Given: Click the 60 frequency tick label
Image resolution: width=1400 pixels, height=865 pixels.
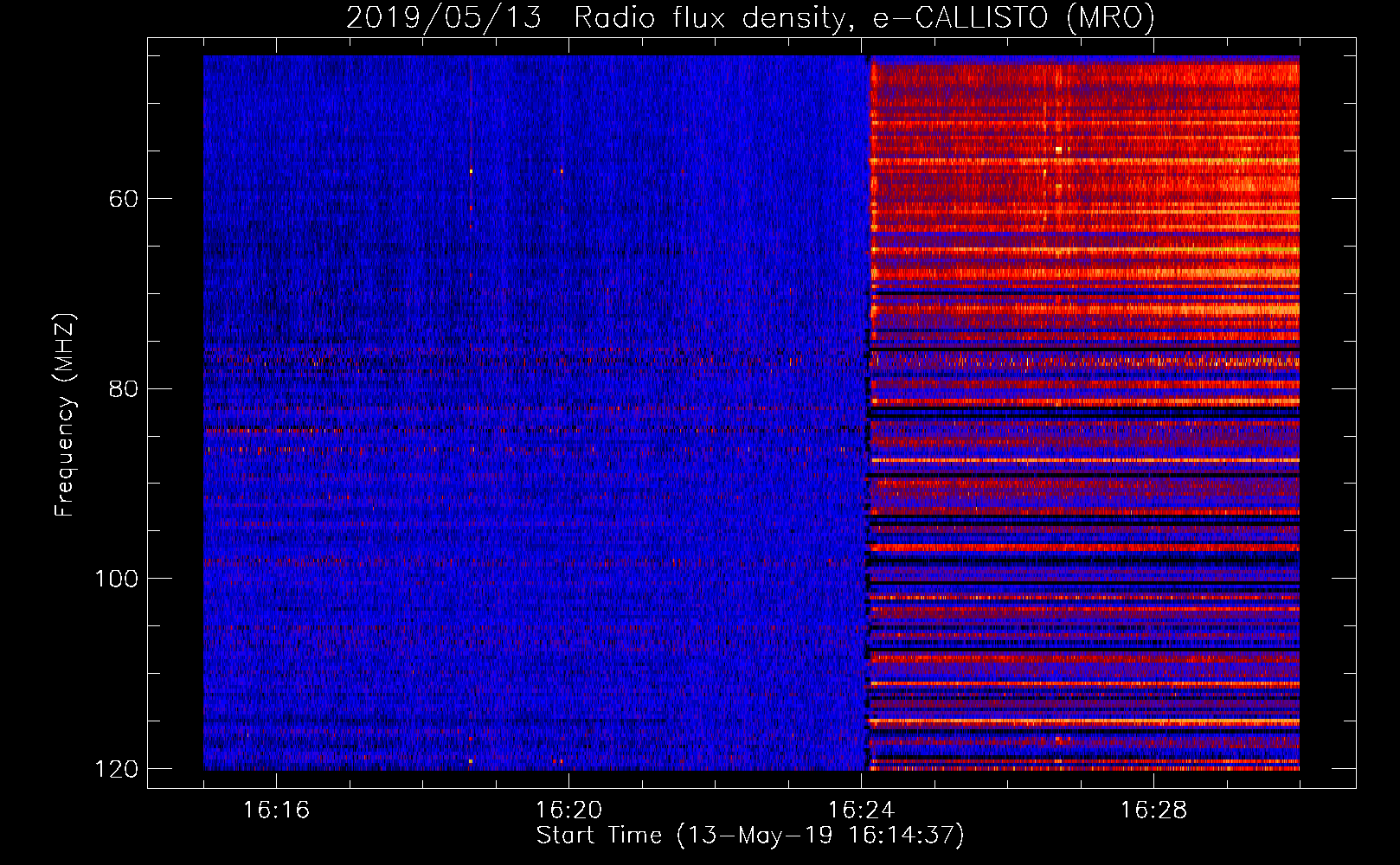Looking at the screenshot, I should [x=124, y=199].
